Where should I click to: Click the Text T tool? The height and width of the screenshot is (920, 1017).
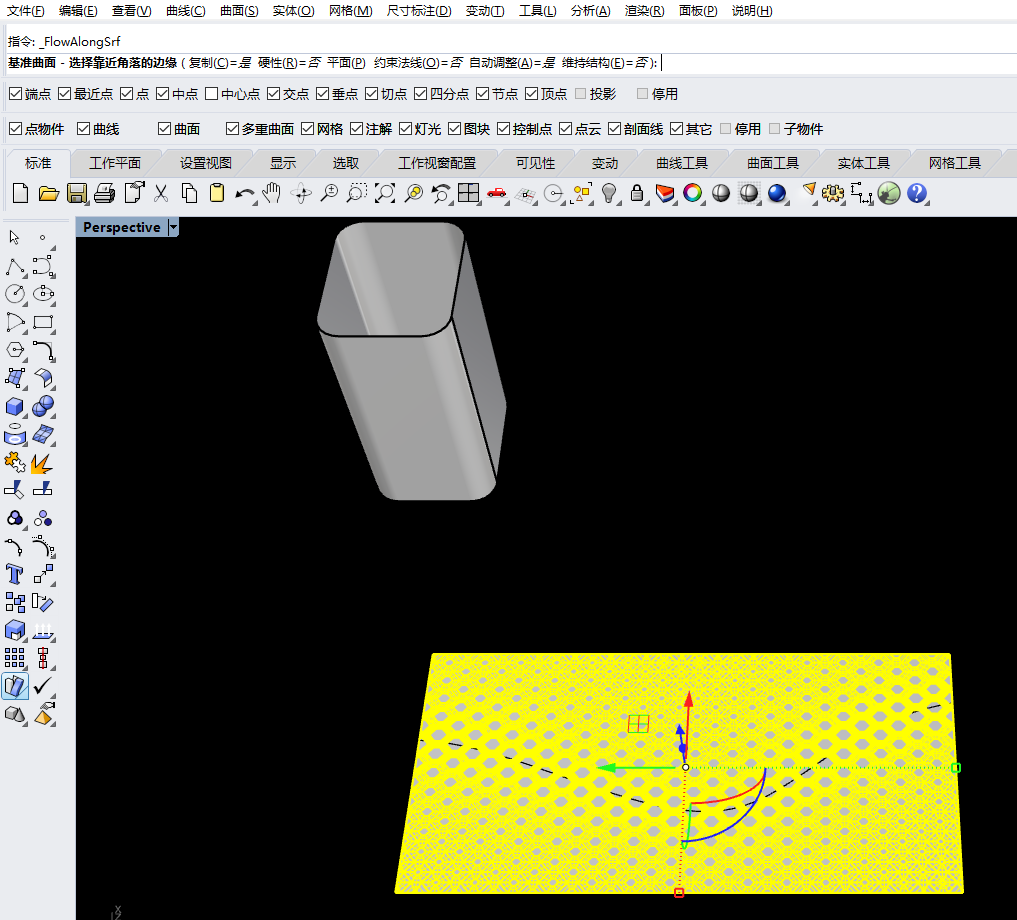pos(14,574)
